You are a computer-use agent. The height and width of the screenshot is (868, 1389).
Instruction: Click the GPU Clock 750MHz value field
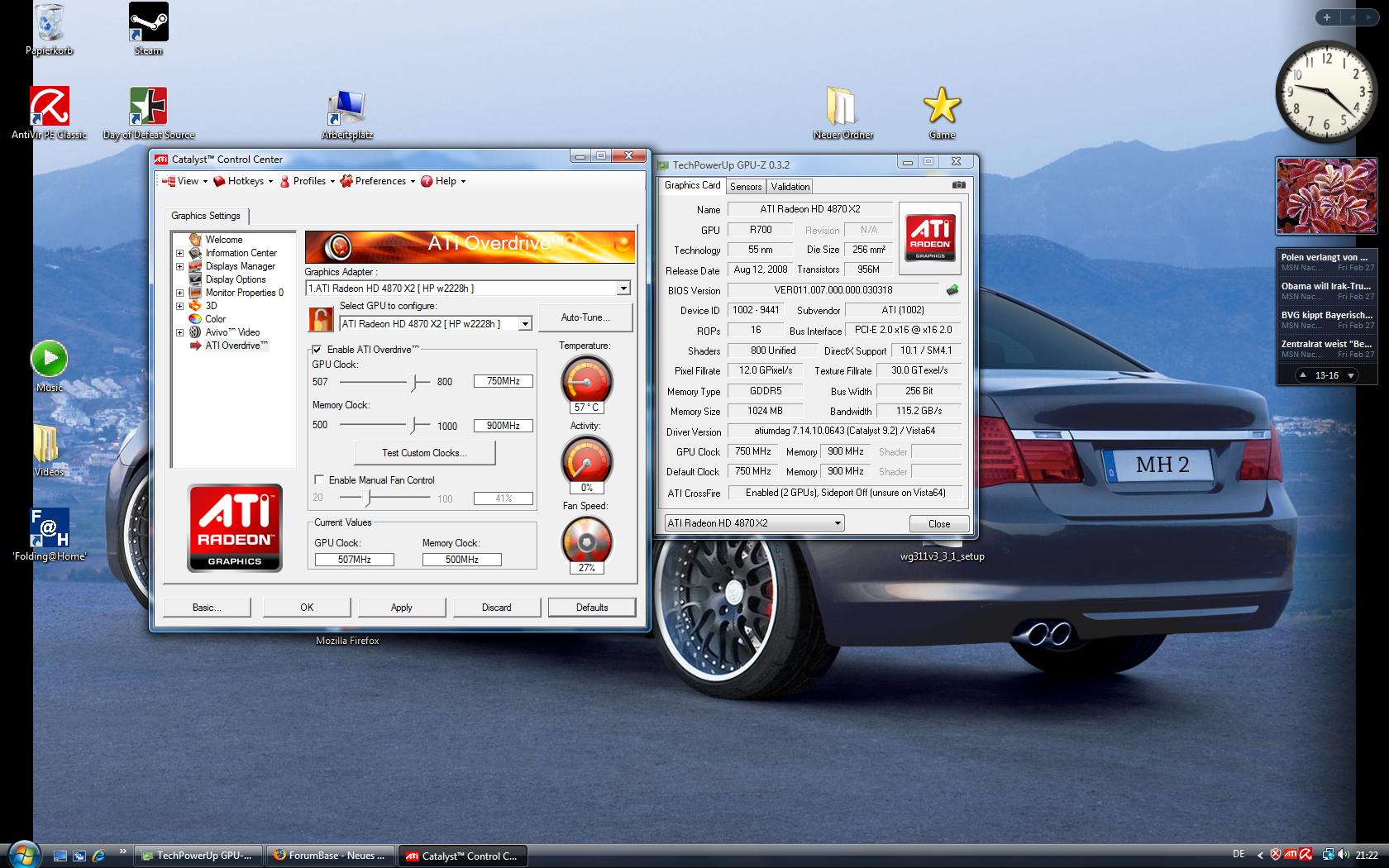504,381
